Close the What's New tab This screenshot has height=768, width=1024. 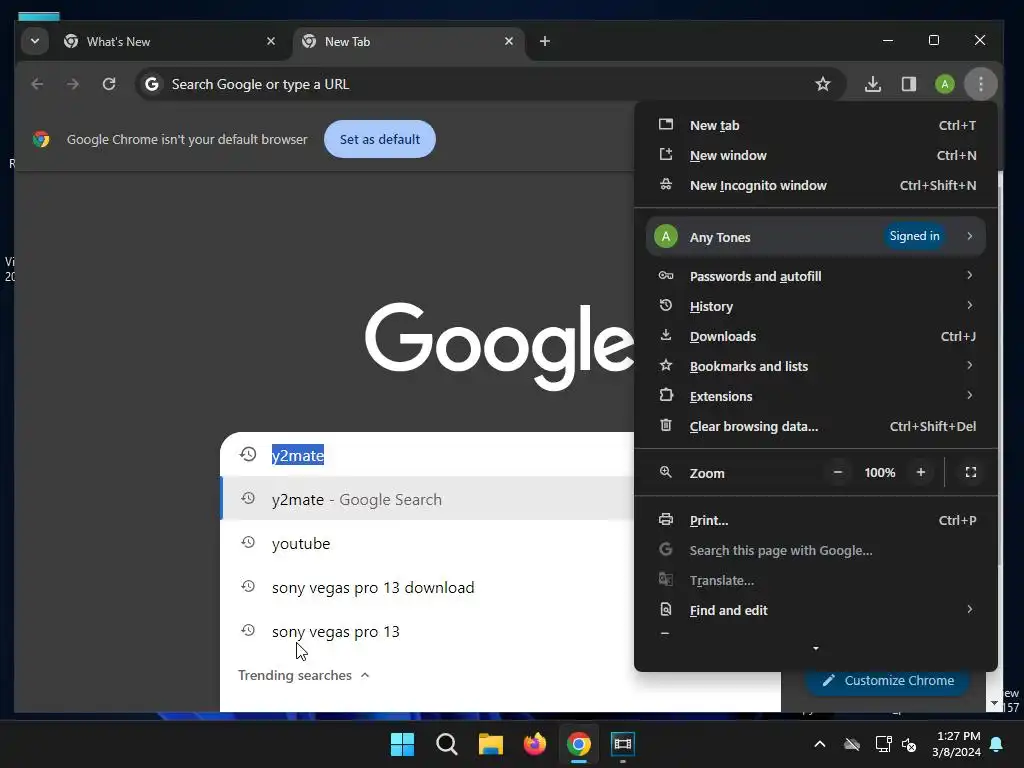[271, 41]
